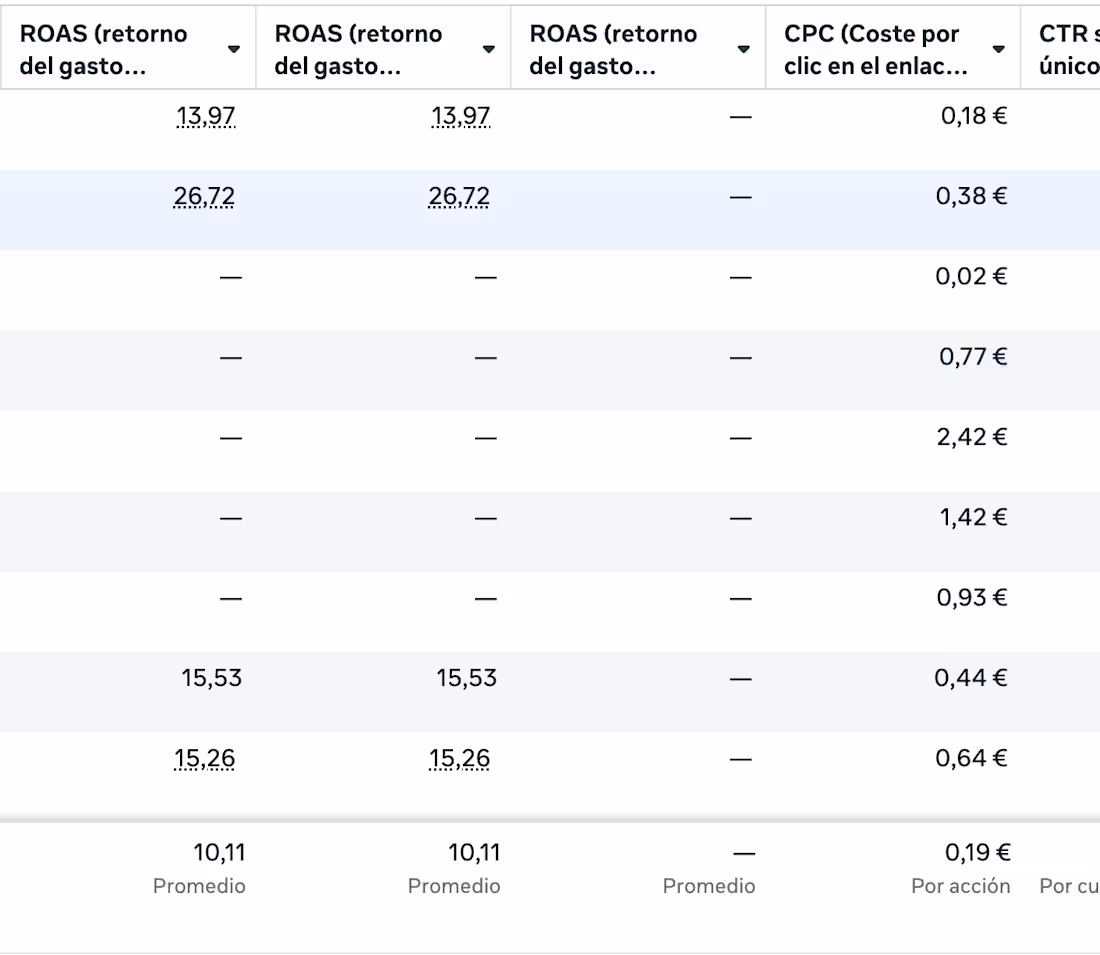
Task: Open the first ROAS column options dropdown
Action: pyautogui.click(x=233, y=47)
